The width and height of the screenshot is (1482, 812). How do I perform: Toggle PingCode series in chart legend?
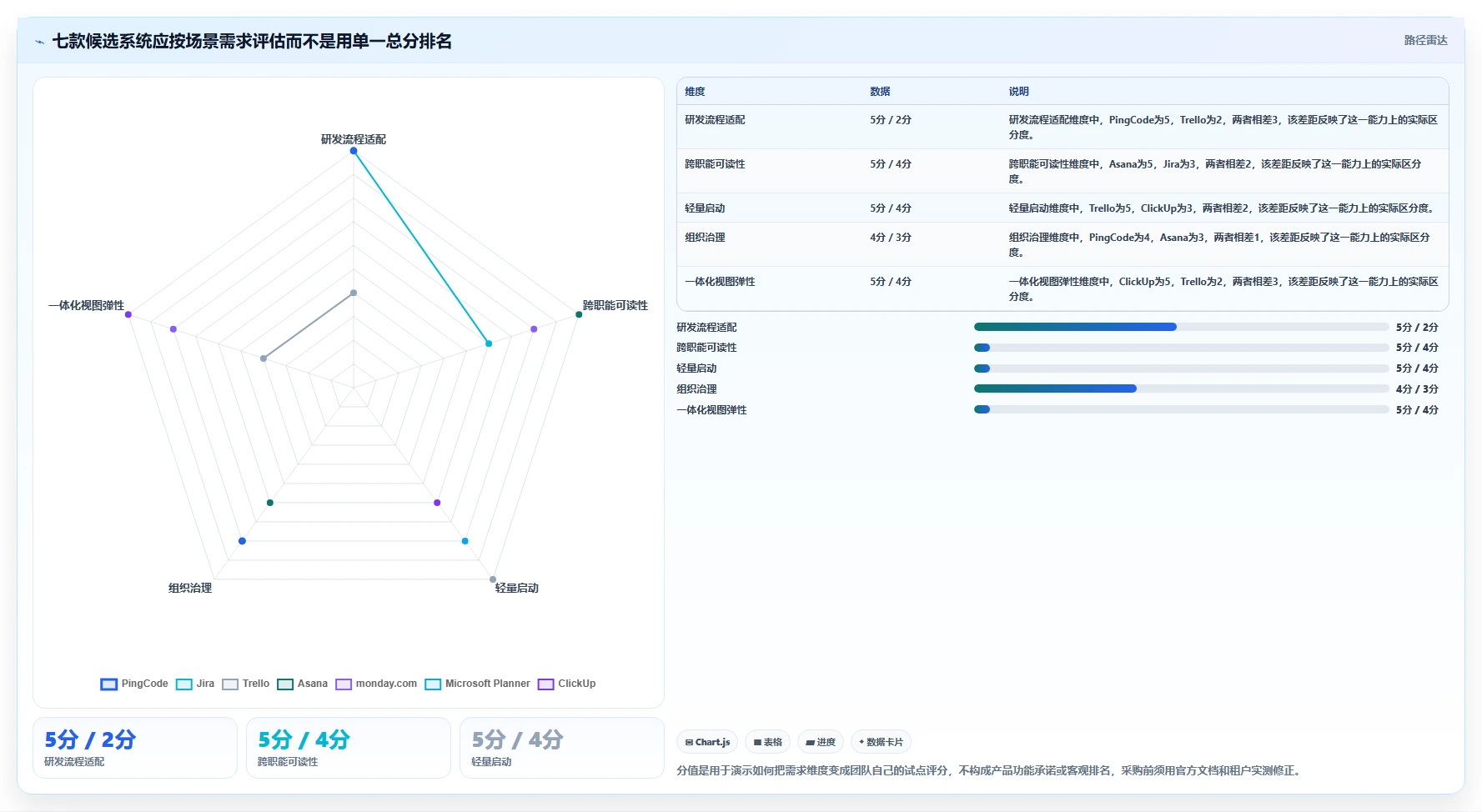click(x=134, y=684)
